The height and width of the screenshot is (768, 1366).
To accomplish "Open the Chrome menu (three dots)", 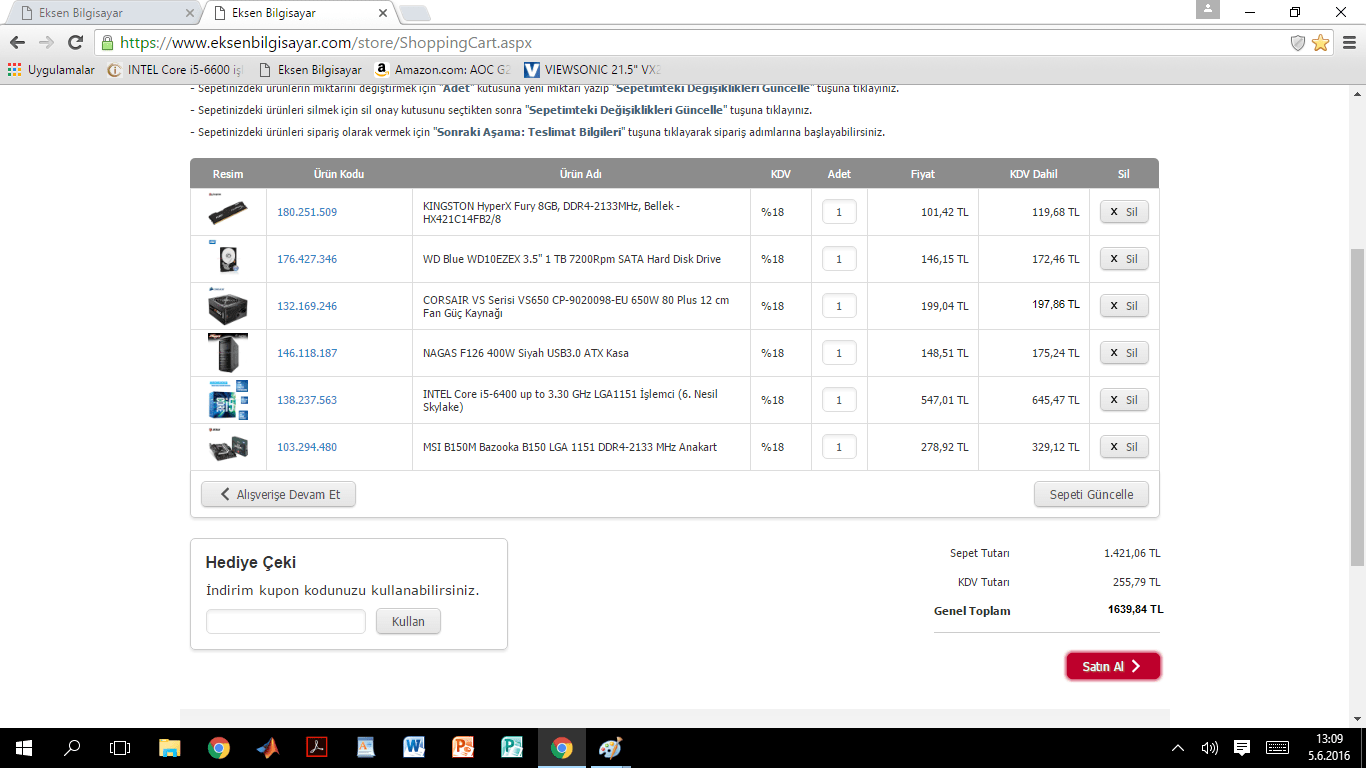I will pos(1348,43).
